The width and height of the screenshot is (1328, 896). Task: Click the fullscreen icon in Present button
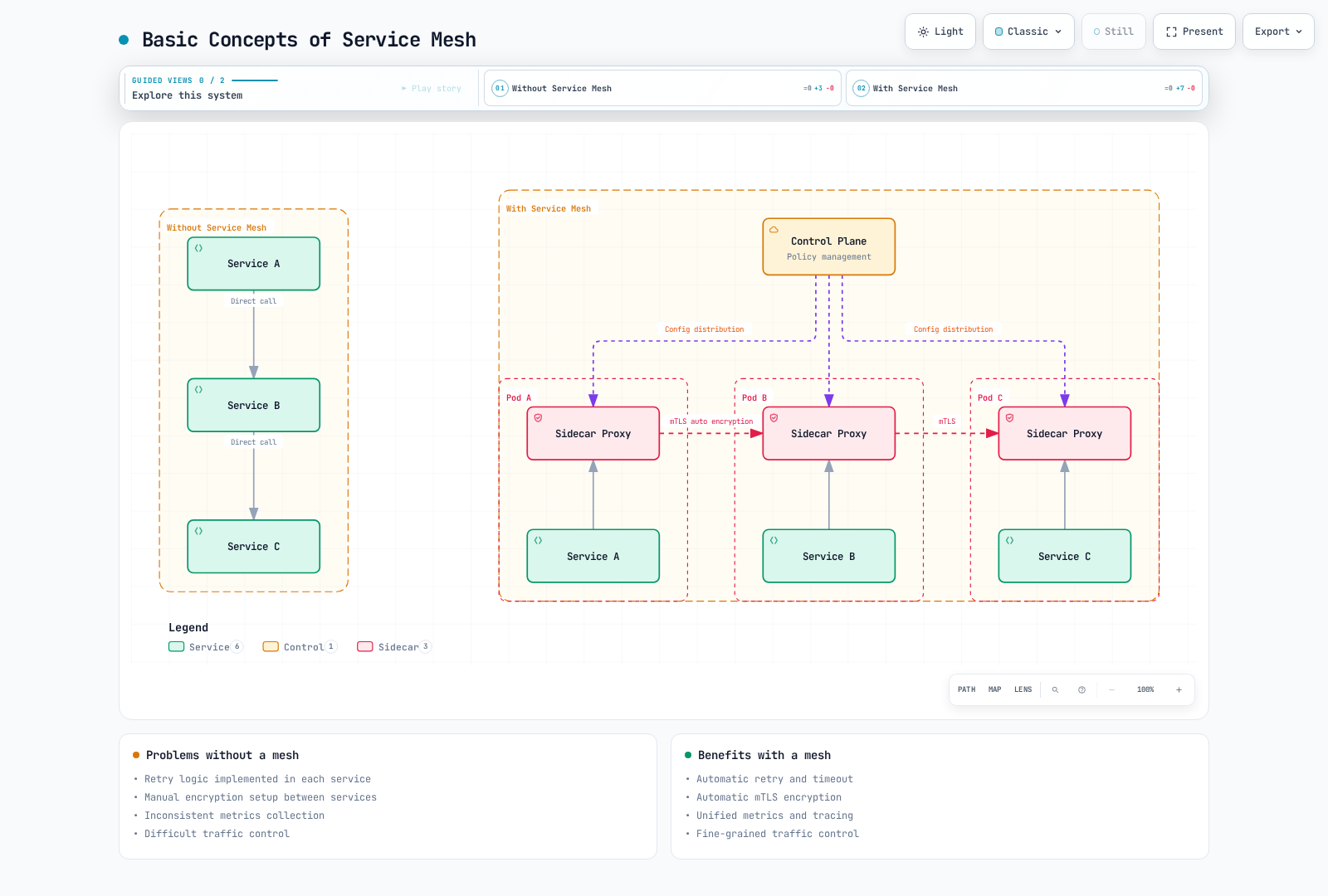1171,32
